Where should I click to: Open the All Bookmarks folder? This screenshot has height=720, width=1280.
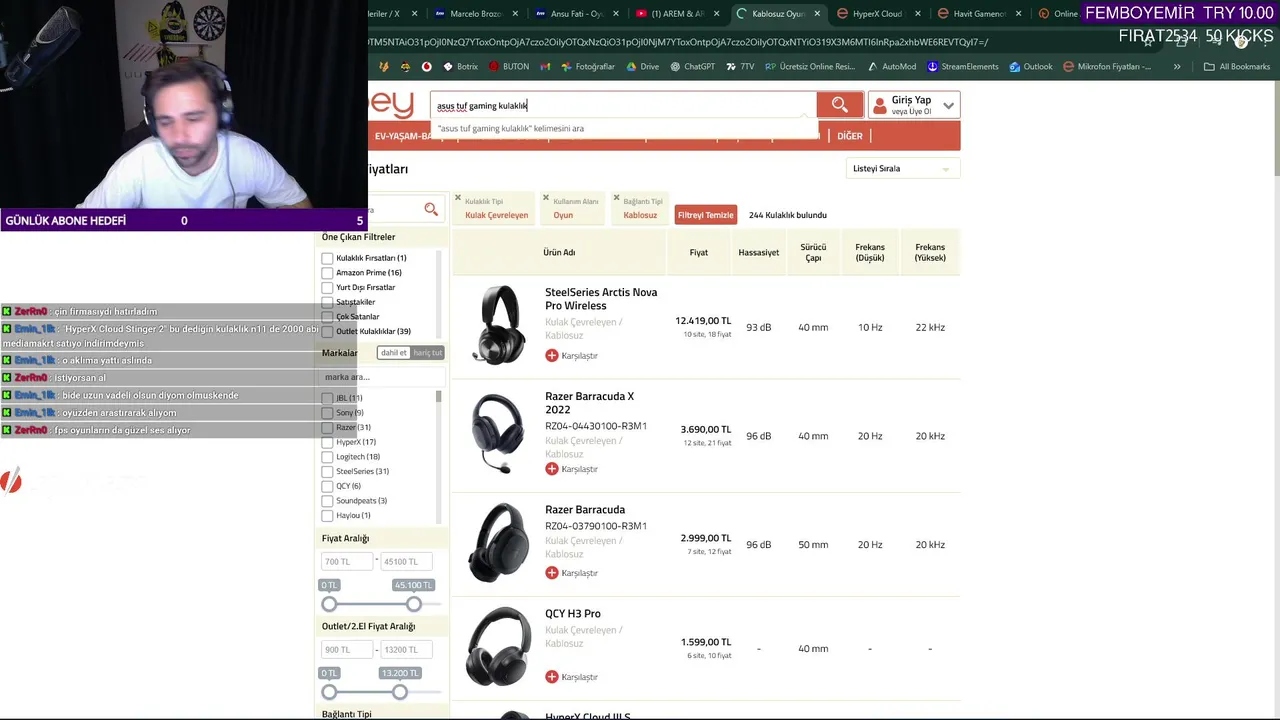pyautogui.click(x=1237, y=67)
